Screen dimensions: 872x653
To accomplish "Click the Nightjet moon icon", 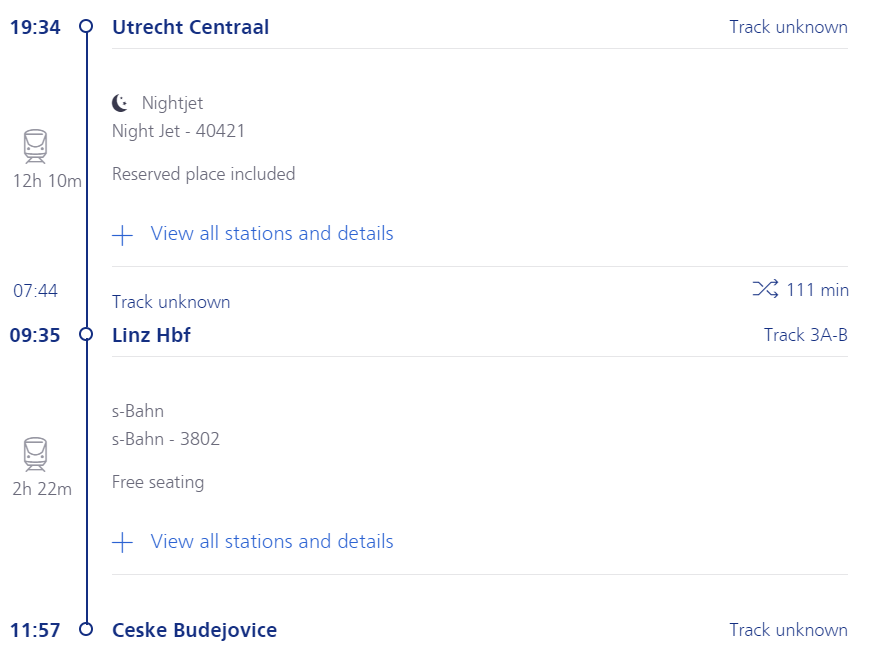I will pos(120,103).
